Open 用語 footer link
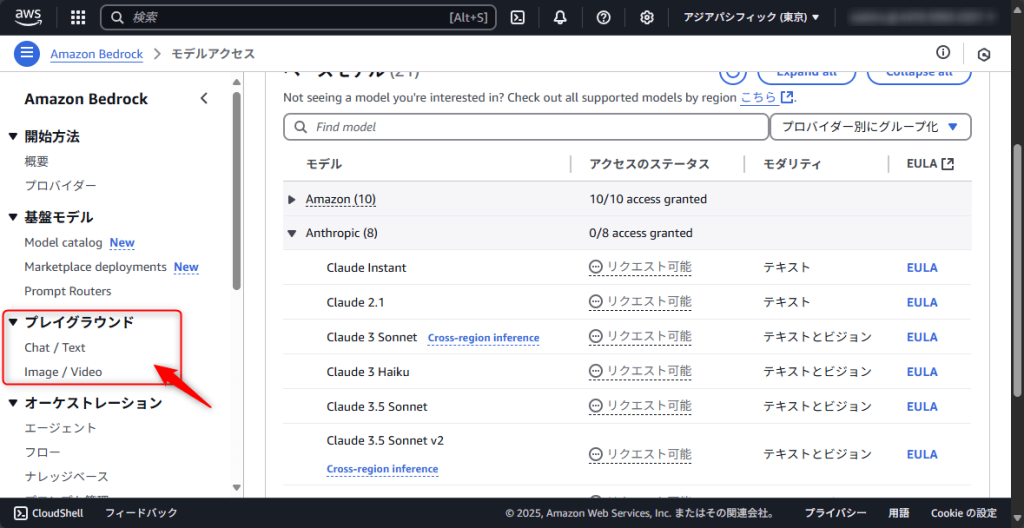Viewport: 1024px width, 528px height. (x=899, y=513)
